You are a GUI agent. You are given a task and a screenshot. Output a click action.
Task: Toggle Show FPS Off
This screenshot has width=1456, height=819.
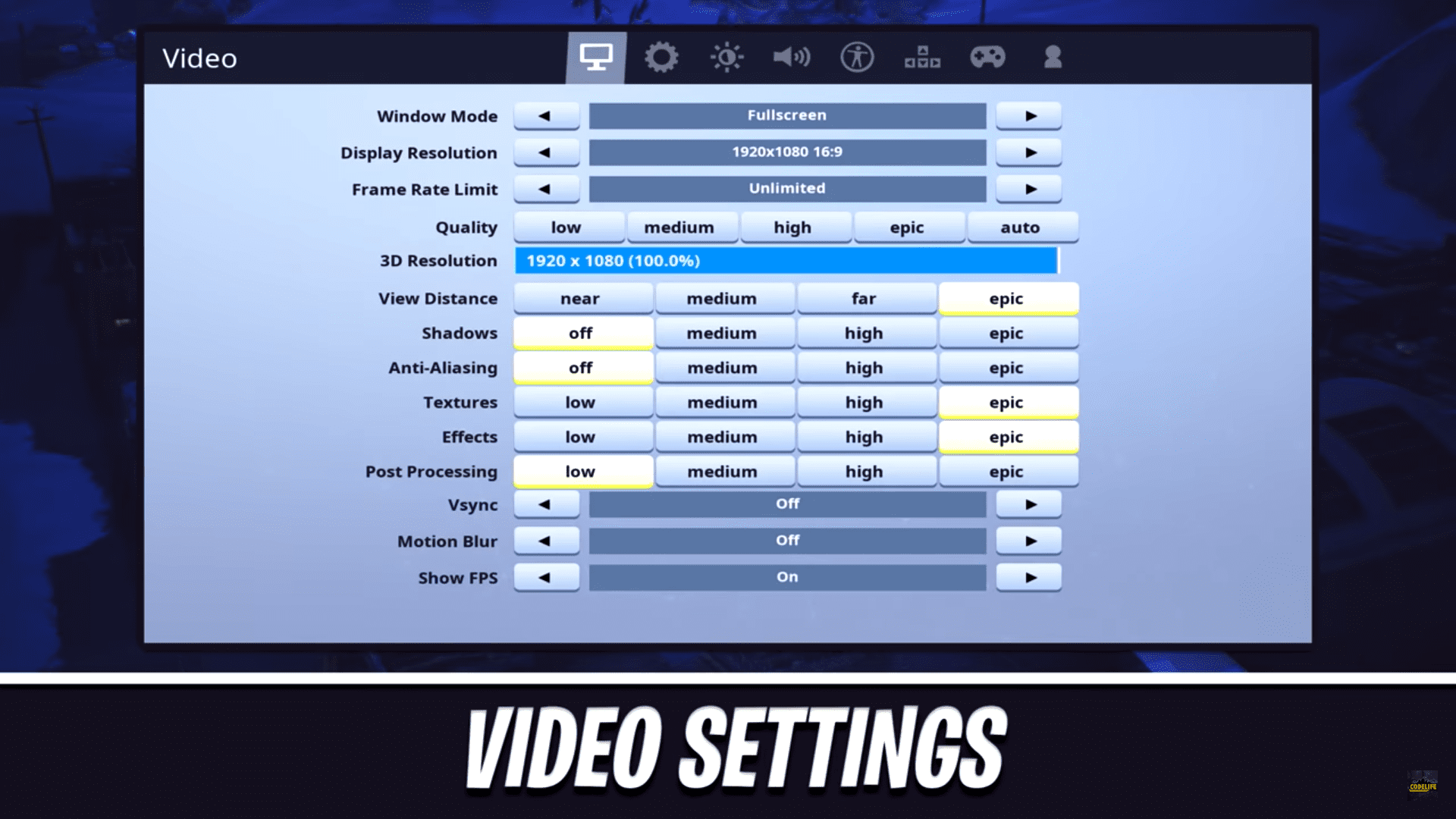544,577
